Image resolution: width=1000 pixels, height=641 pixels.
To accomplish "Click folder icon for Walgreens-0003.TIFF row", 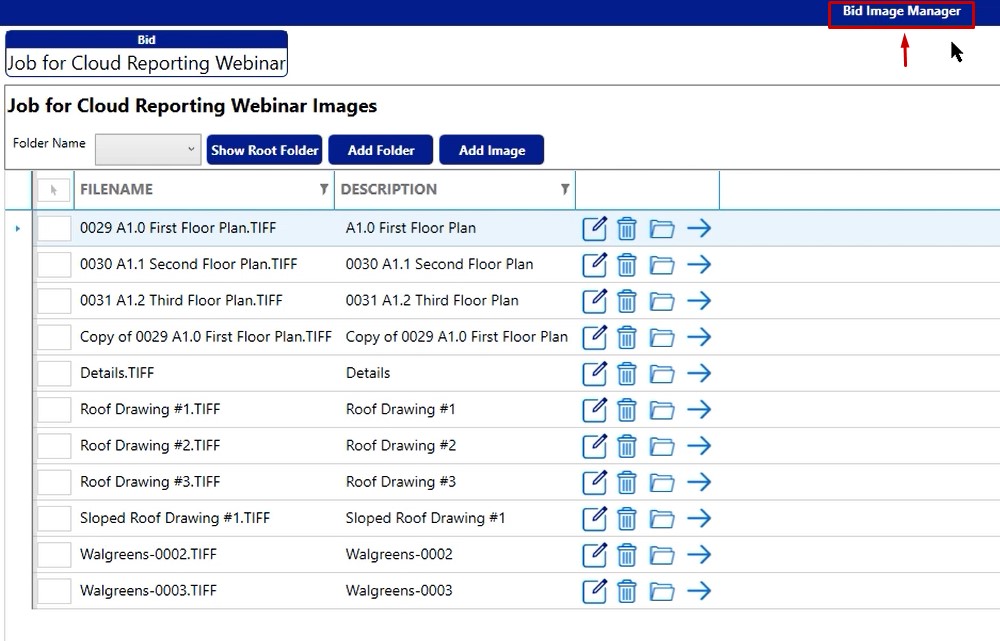I will click(661, 591).
